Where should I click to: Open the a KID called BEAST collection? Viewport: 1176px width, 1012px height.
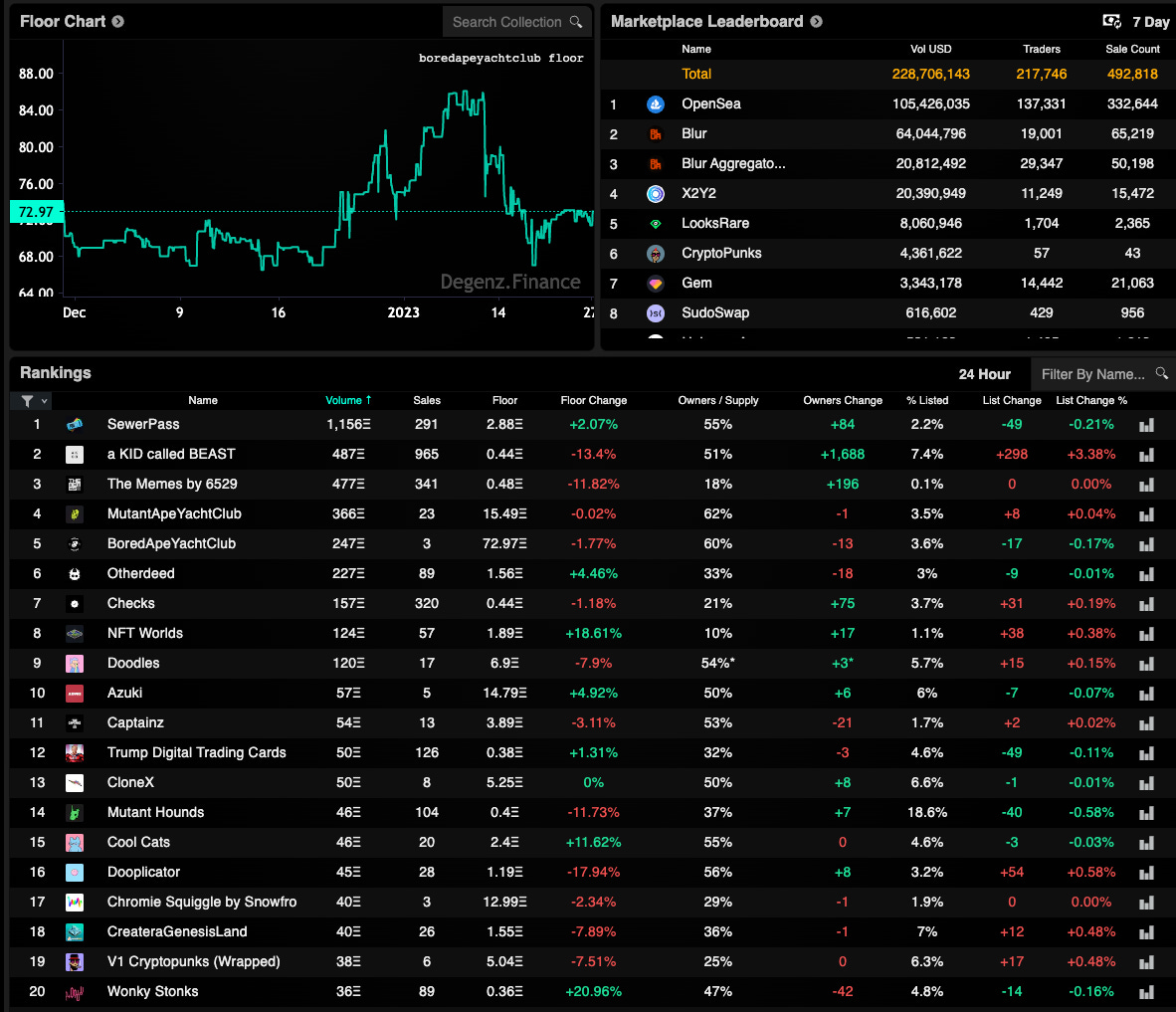point(171,455)
